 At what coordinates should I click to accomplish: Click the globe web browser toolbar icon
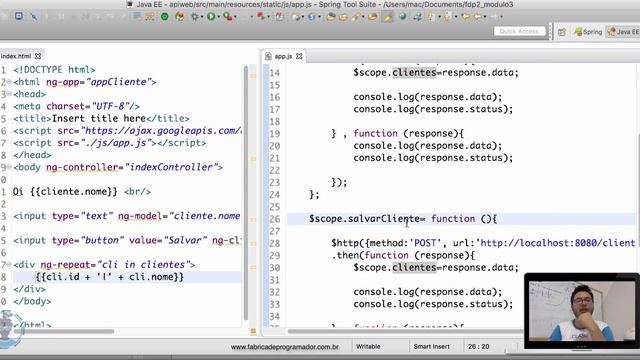coord(402,16)
